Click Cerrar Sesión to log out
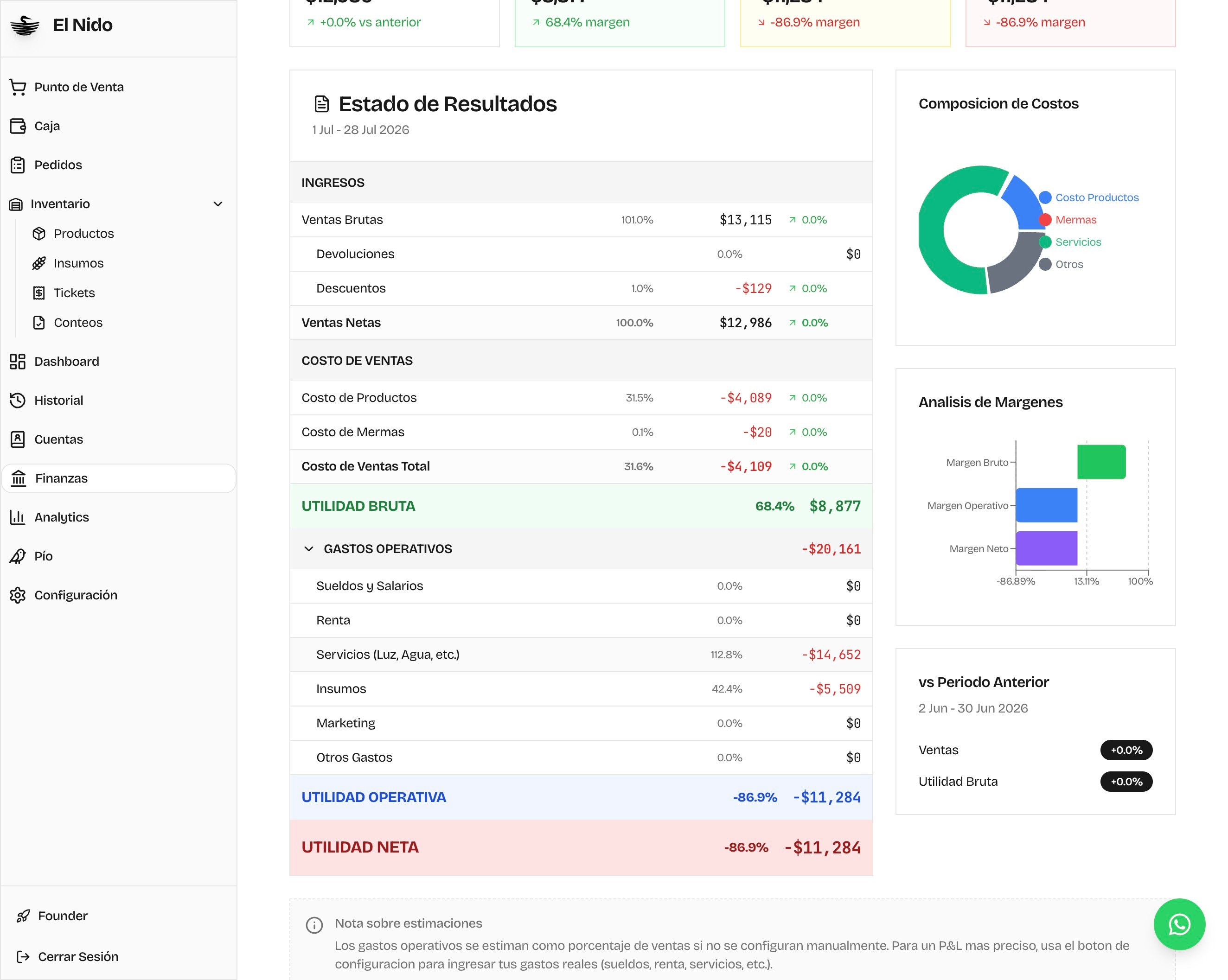The image size is (1228, 980). pyautogui.click(x=78, y=957)
